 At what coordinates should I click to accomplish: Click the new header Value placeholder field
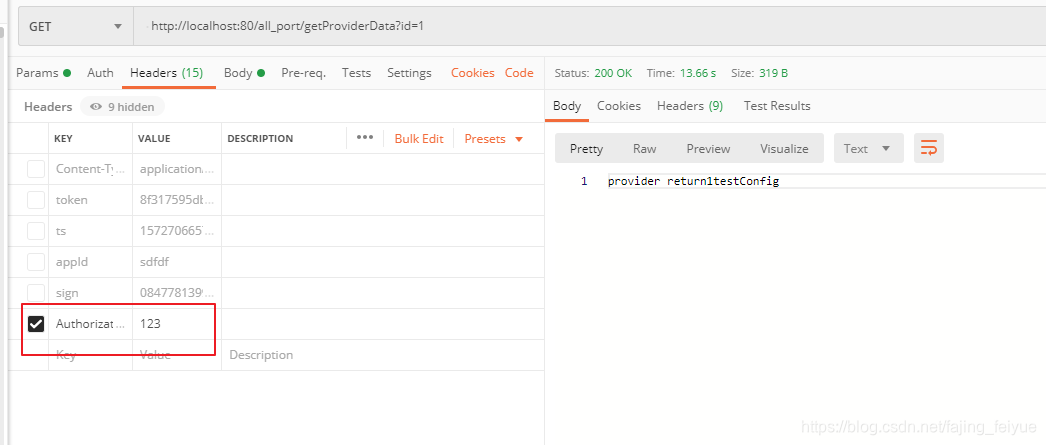click(x=177, y=355)
